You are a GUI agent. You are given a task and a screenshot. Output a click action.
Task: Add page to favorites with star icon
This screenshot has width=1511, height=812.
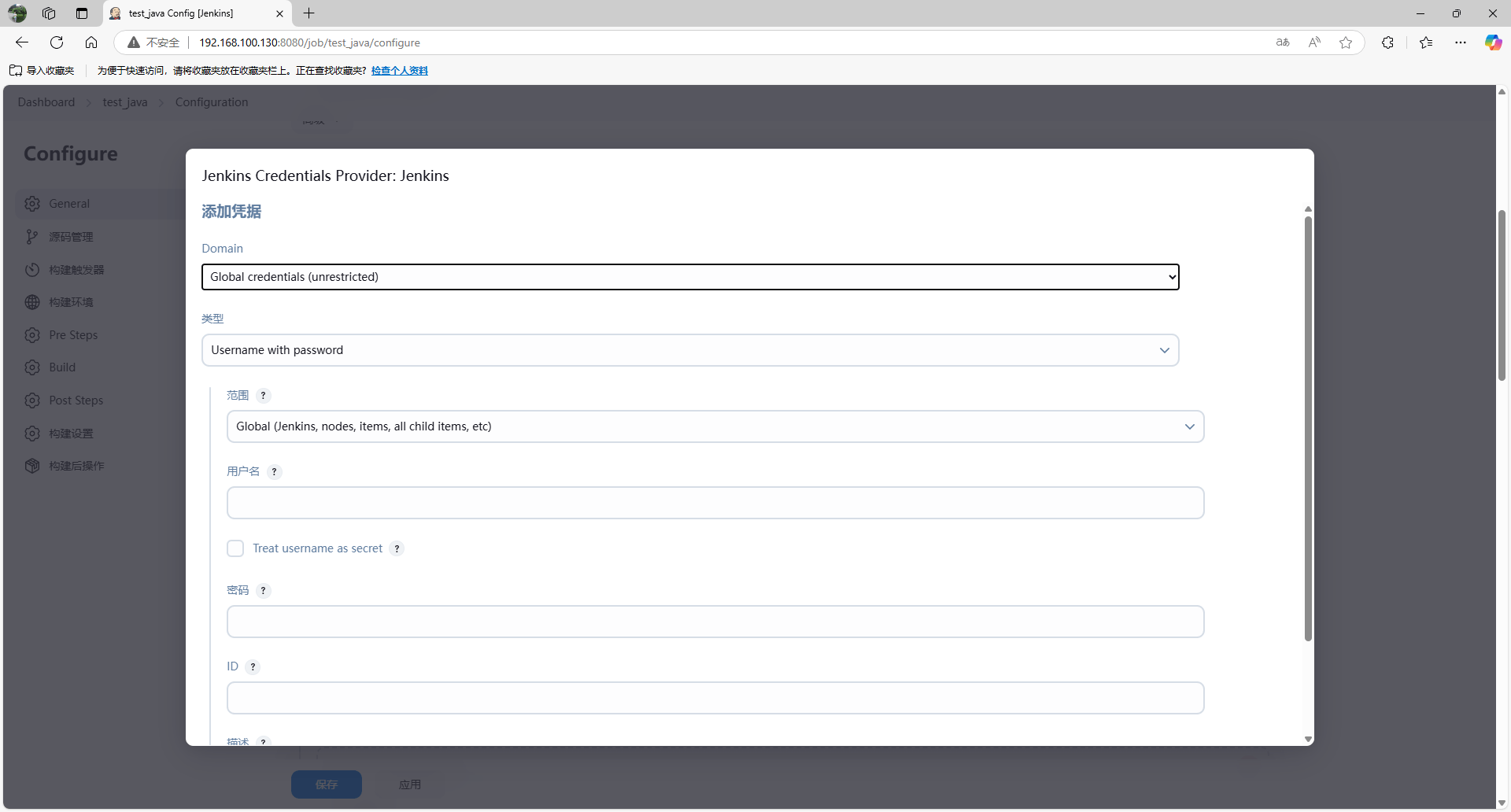point(1346,42)
